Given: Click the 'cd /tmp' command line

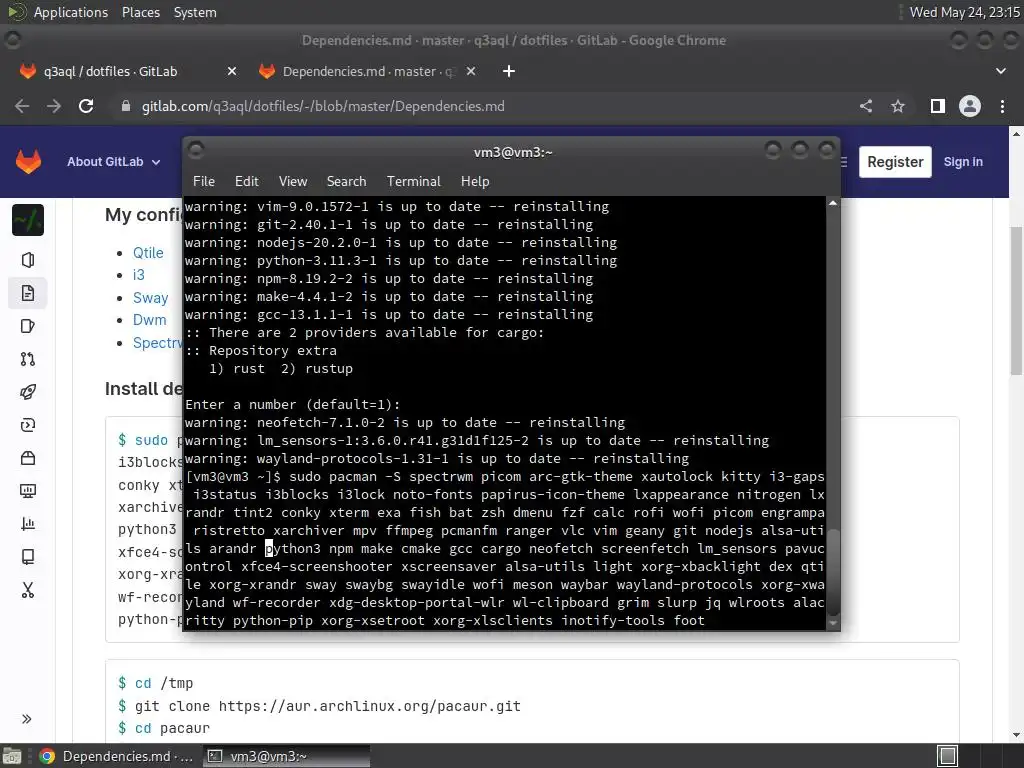Looking at the screenshot, I should coord(155,683).
